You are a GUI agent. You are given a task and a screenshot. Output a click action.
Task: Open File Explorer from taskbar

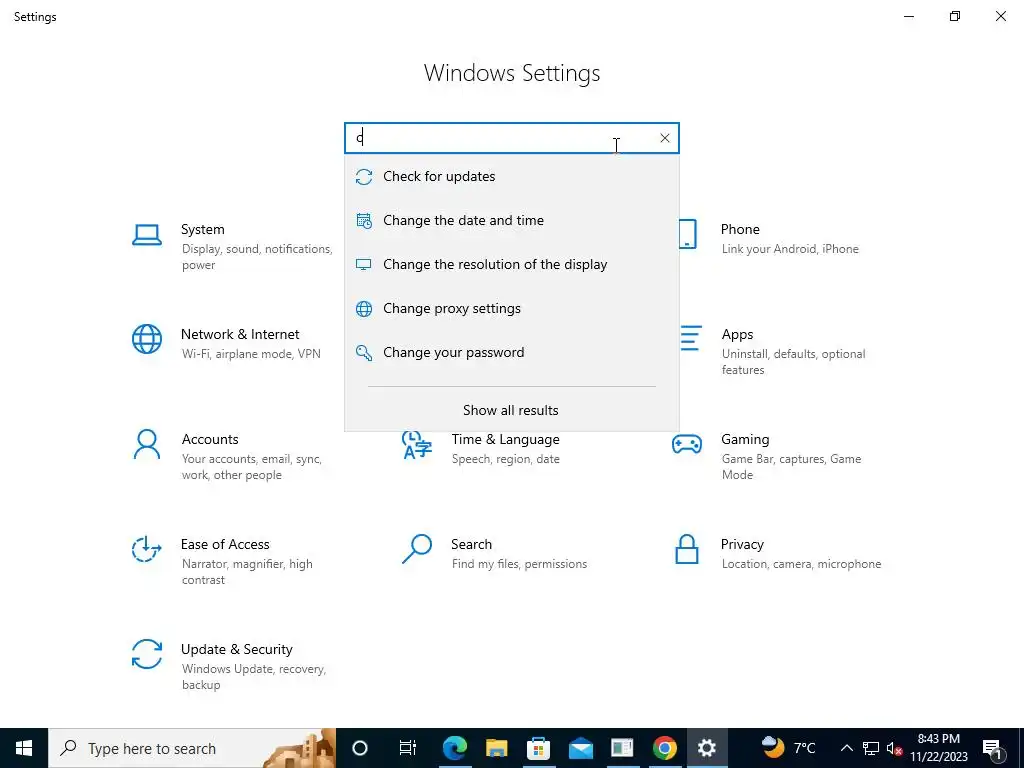pyautogui.click(x=496, y=748)
